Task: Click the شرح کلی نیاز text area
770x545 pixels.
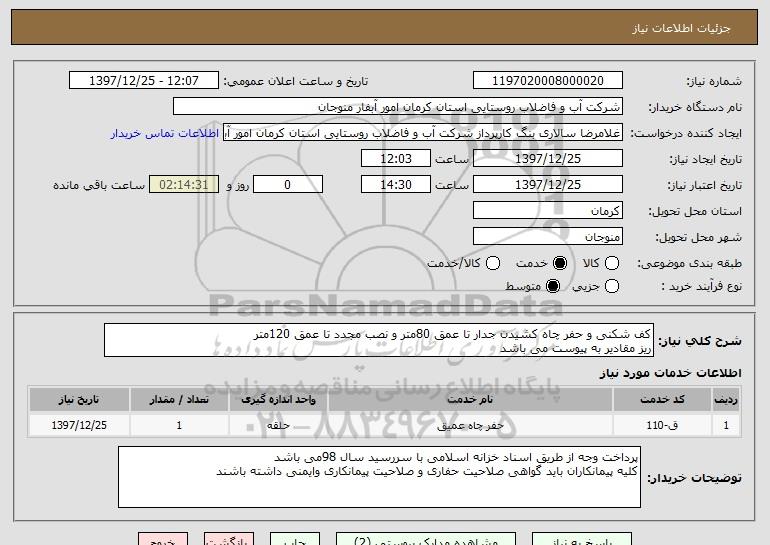Action: 379,340
